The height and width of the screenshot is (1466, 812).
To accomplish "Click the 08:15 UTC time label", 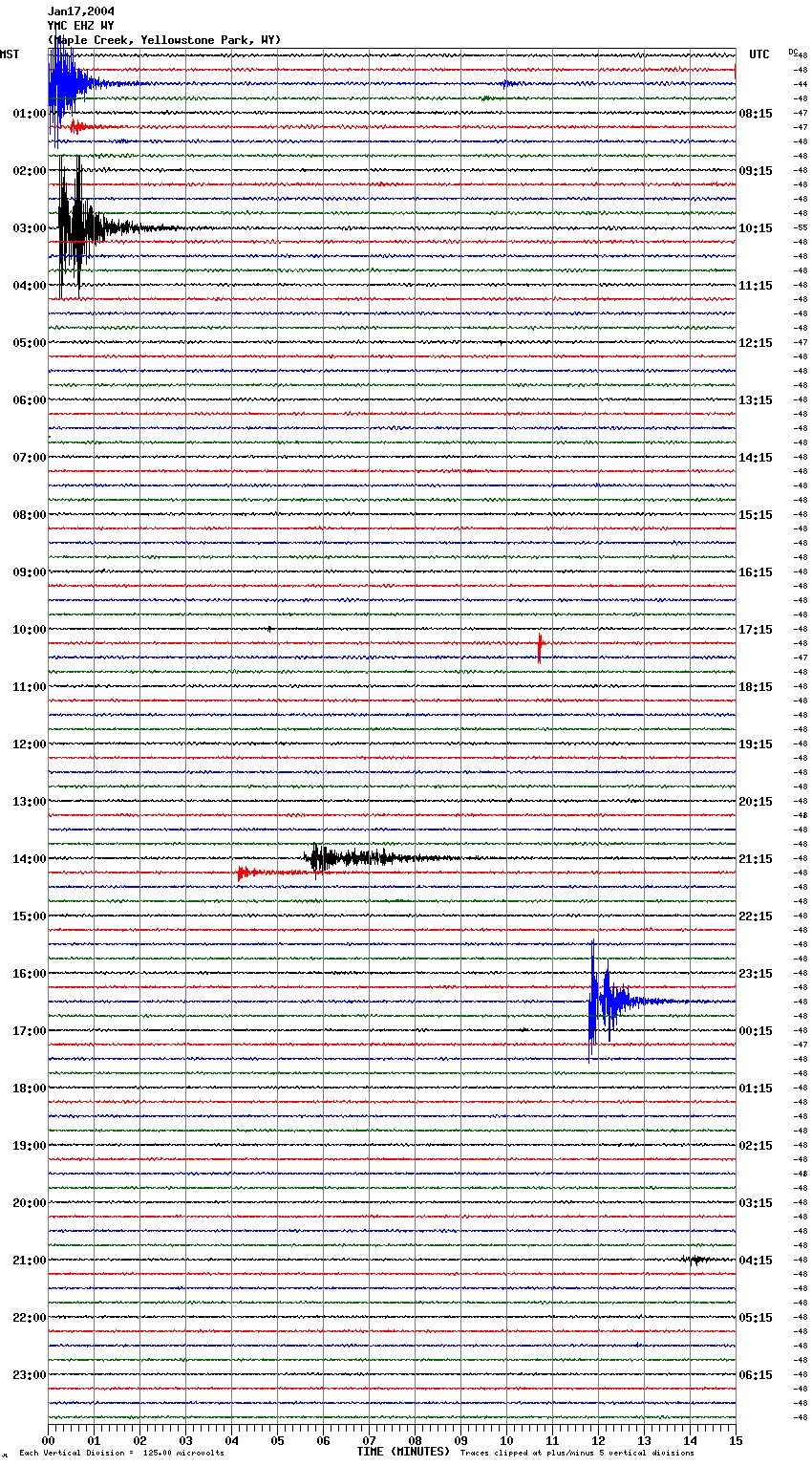I will [756, 113].
